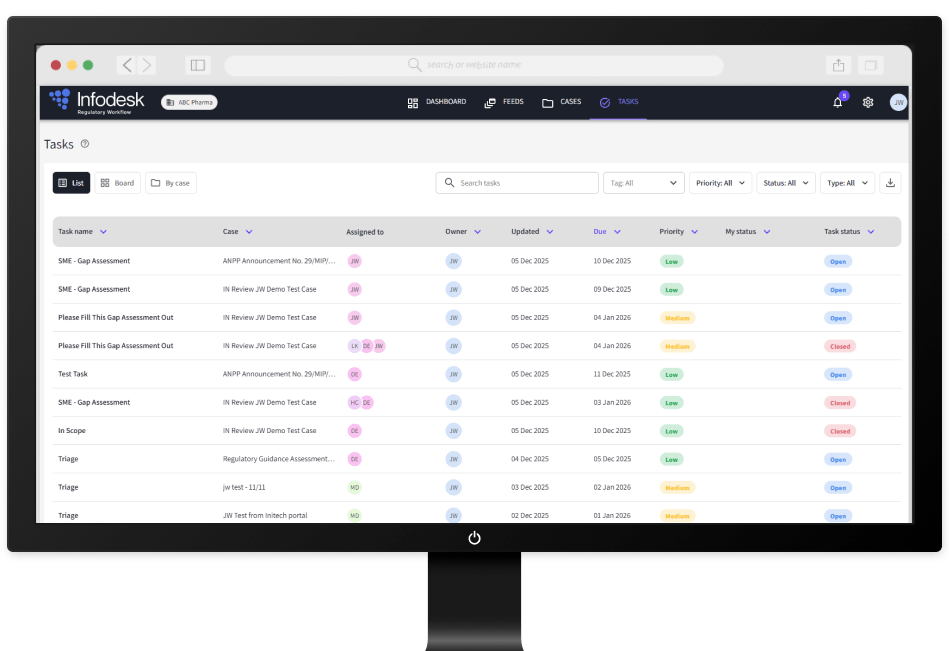Open the Status: All filter dropdown
949x651 pixels.
[x=785, y=183]
